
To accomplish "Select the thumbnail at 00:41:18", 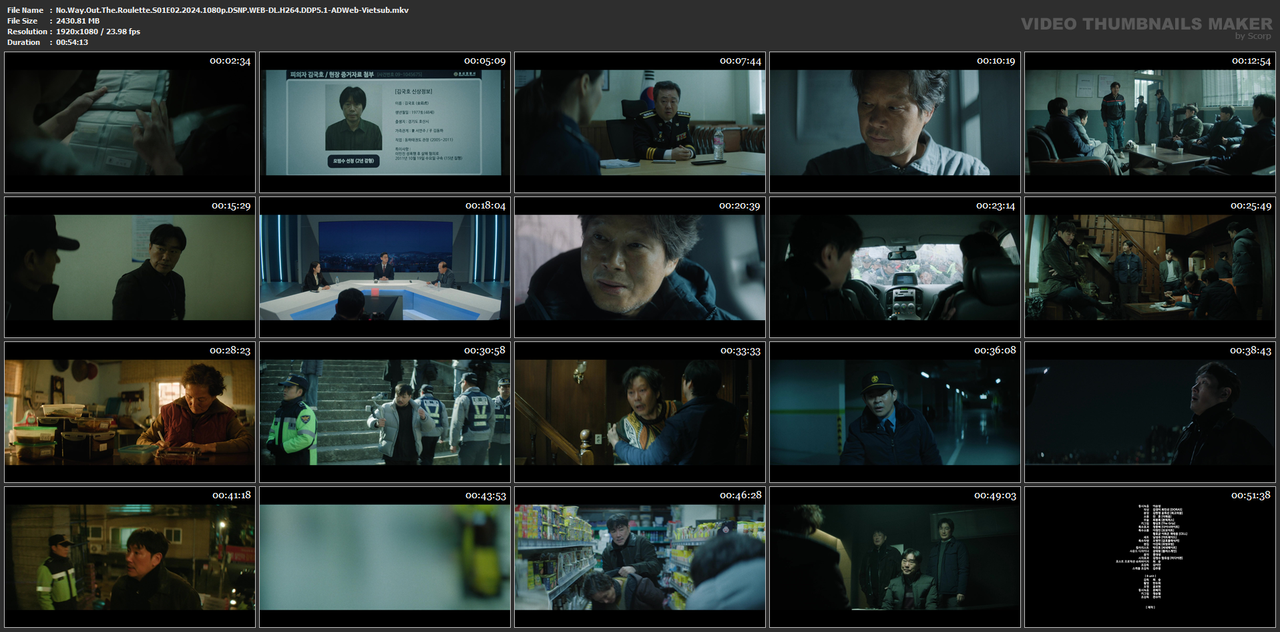I will click(129, 557).
